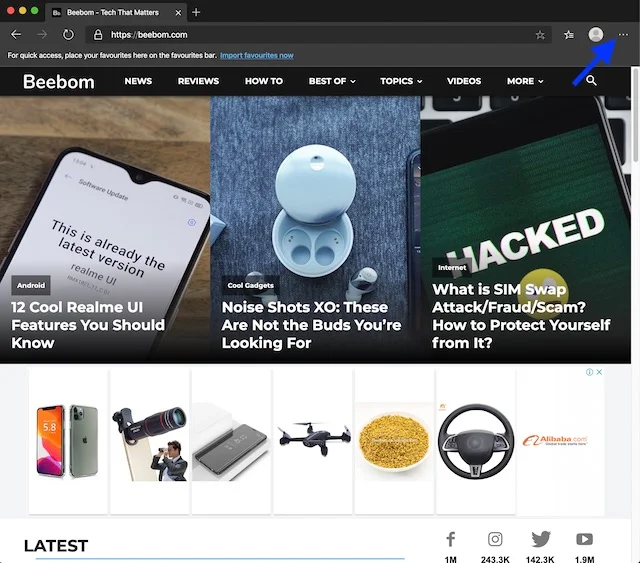Viewport: 640px width, 563px height.
Task: Click the address bar showing beebom.com
Action: [318, 35]
